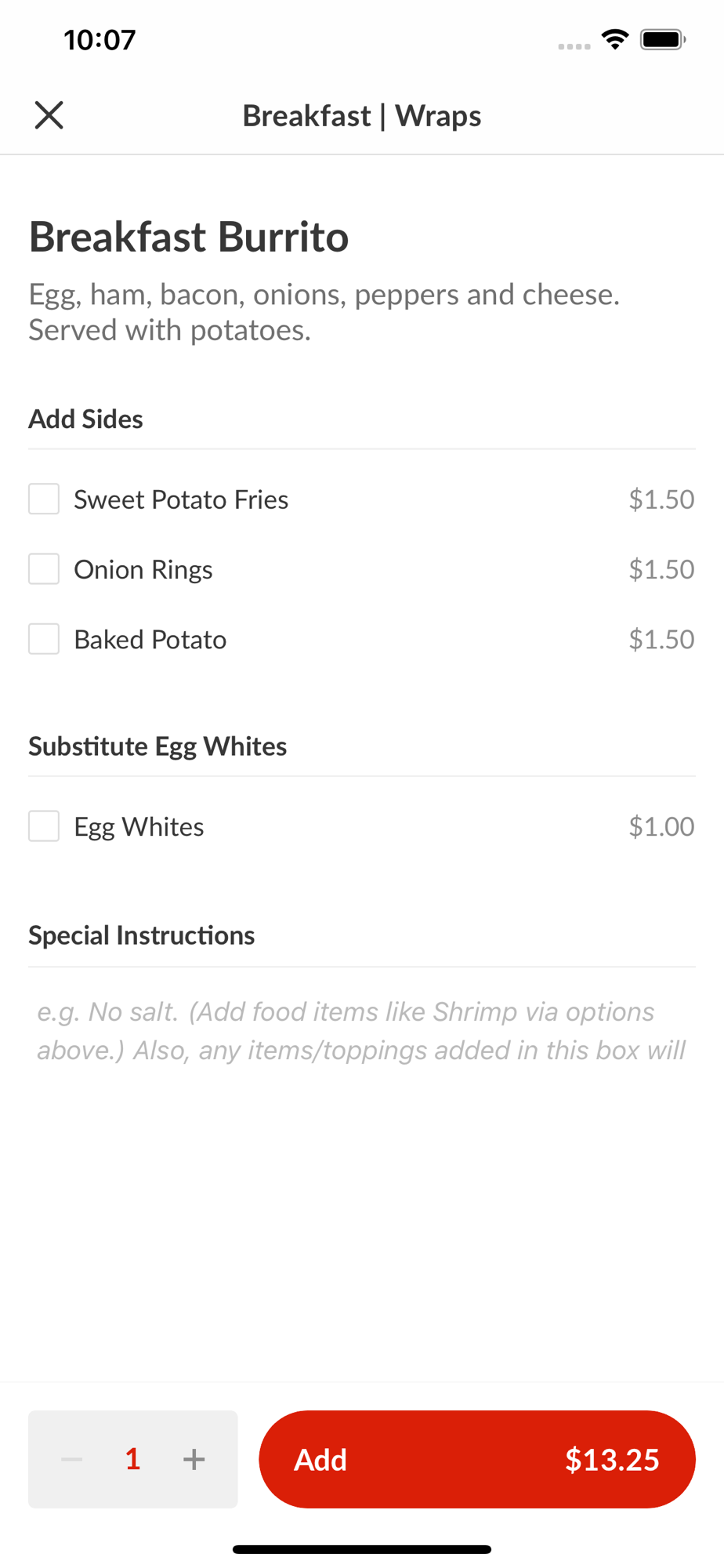Tap the $13.25 total on Add button
This screenshot has height=1568, width=724.
[612, 1460]
